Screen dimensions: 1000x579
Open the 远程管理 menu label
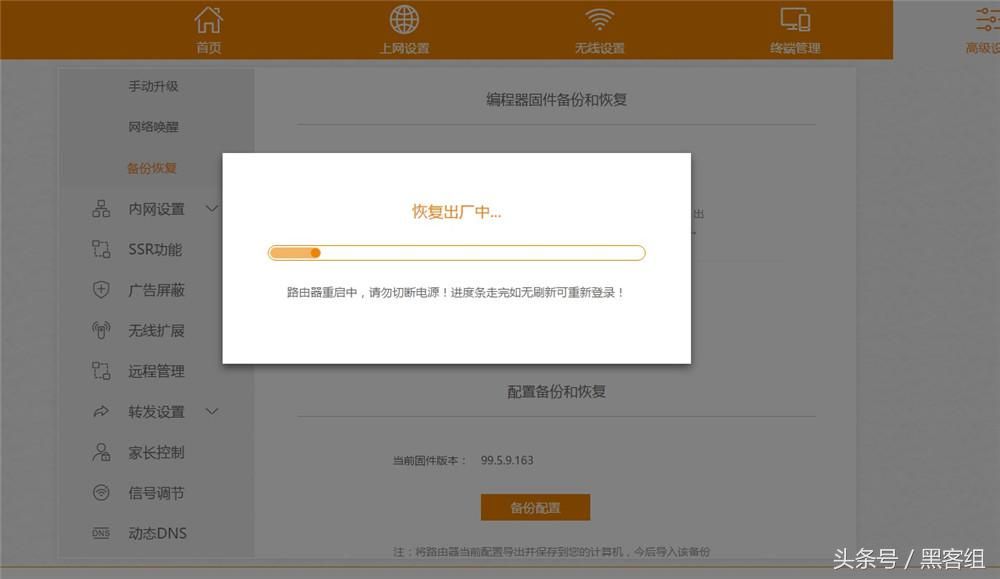156,371
